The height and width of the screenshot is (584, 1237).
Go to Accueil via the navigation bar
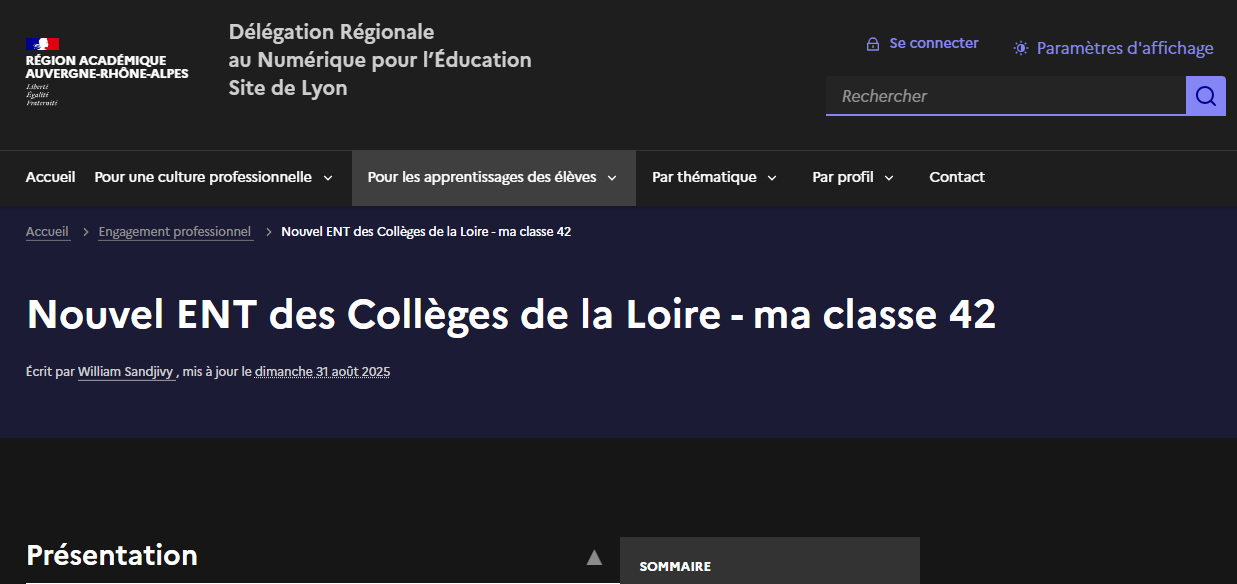pyautogui.click(x=50, y=176)
